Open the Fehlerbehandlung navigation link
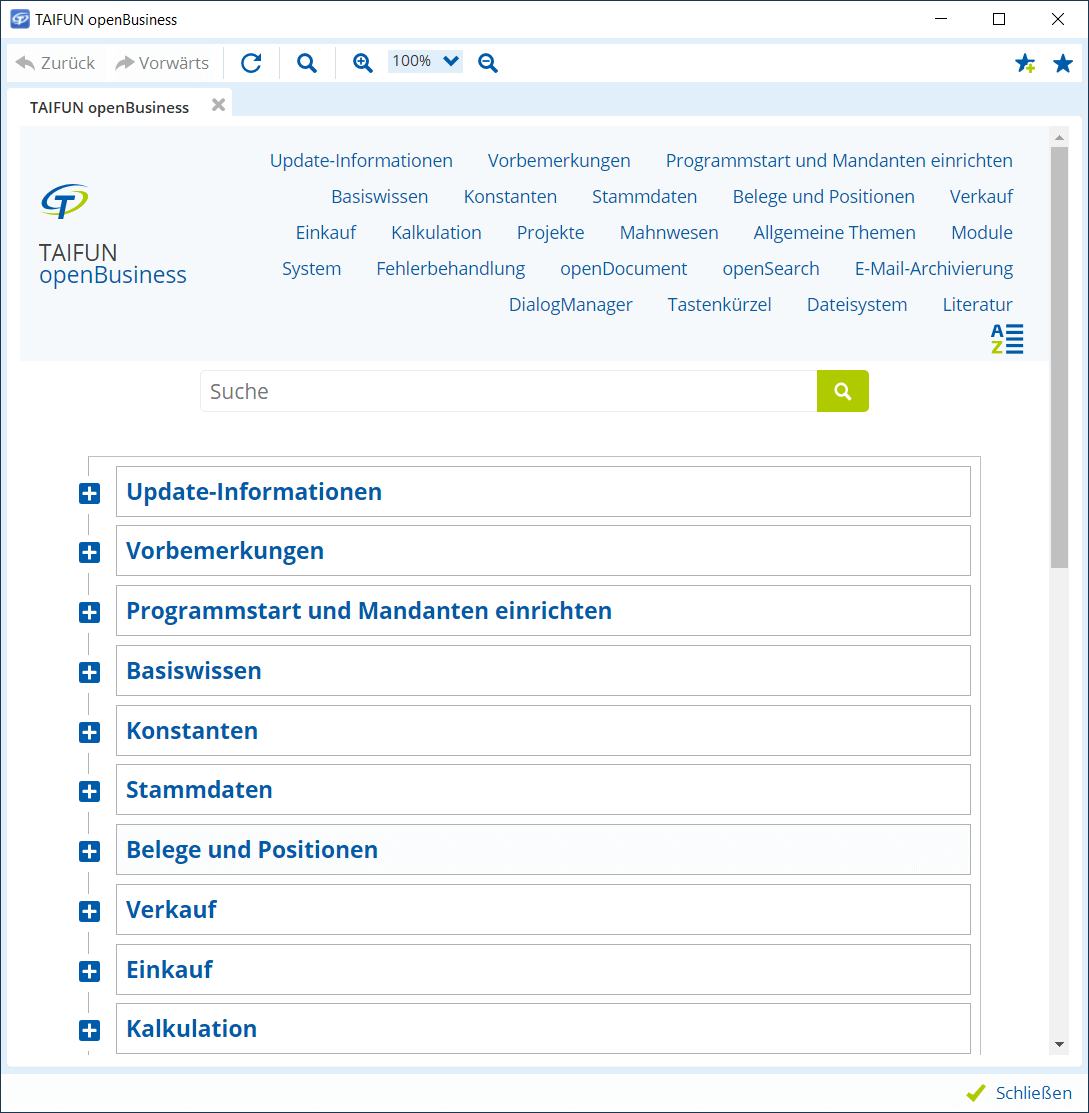The height and width of the screenshot is (1113, 1089). pos(450,269)
